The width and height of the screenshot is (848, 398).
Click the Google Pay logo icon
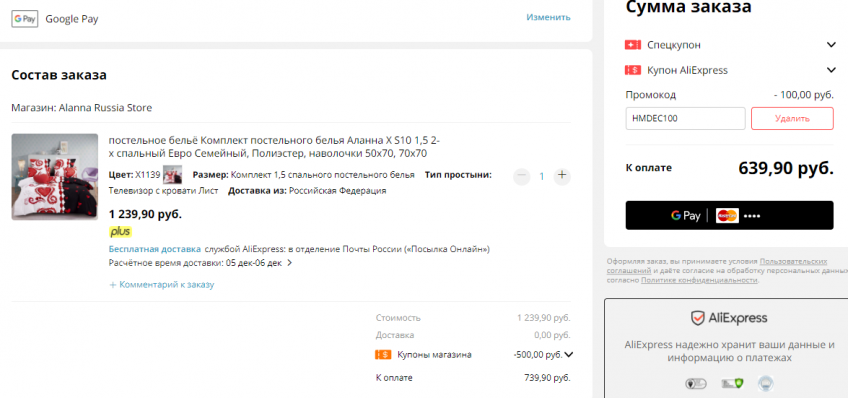(25, 19)
